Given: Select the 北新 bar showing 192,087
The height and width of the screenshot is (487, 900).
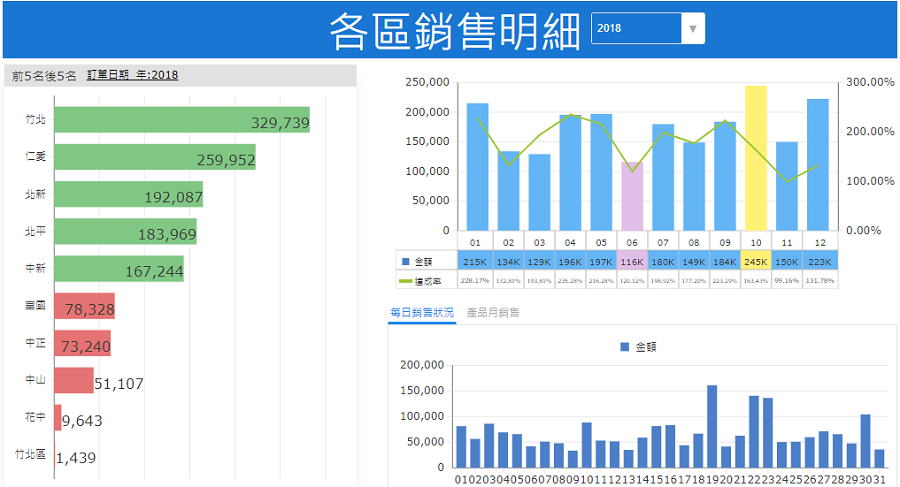Looking at the screenshot, I should coord(129,194).
